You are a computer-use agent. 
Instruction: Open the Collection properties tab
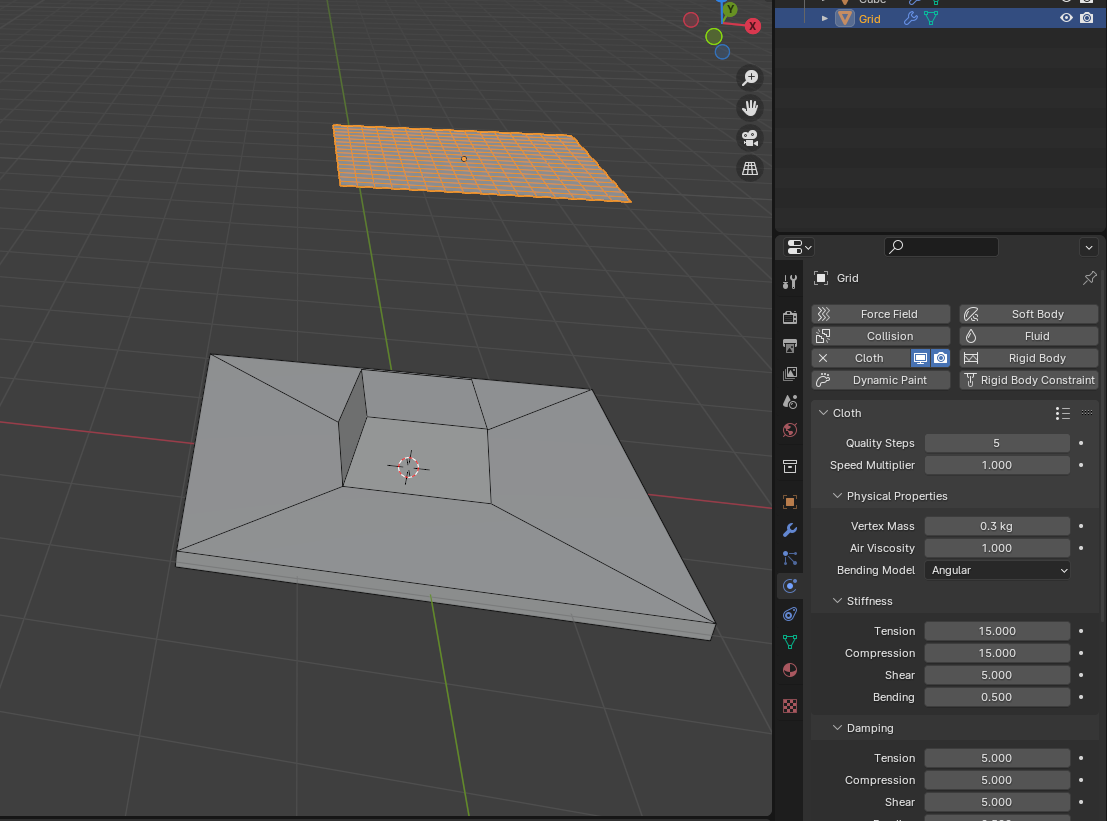point(790,466)
